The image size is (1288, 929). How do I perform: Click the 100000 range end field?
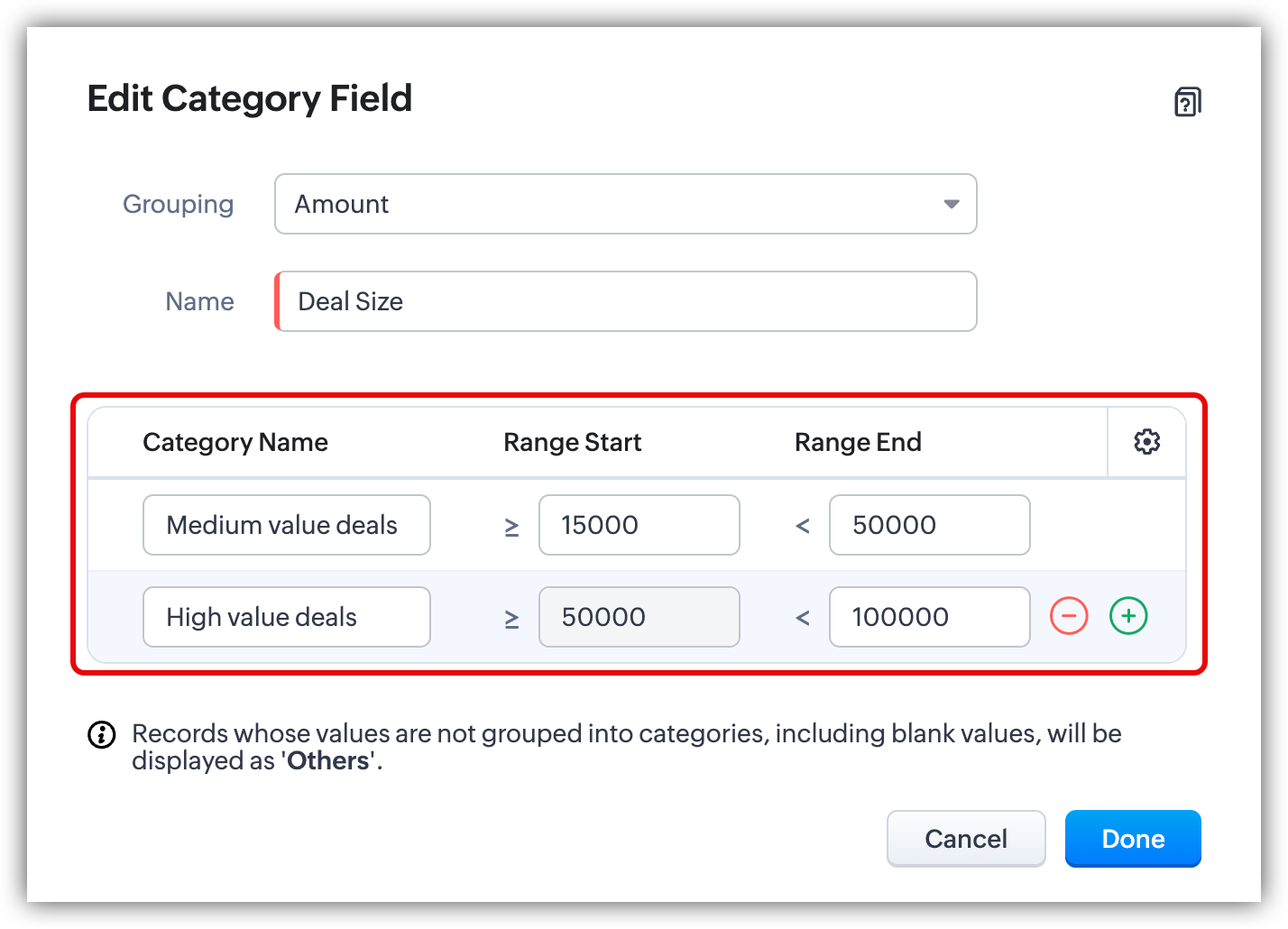pyautogui.click(x=929, y=618)
